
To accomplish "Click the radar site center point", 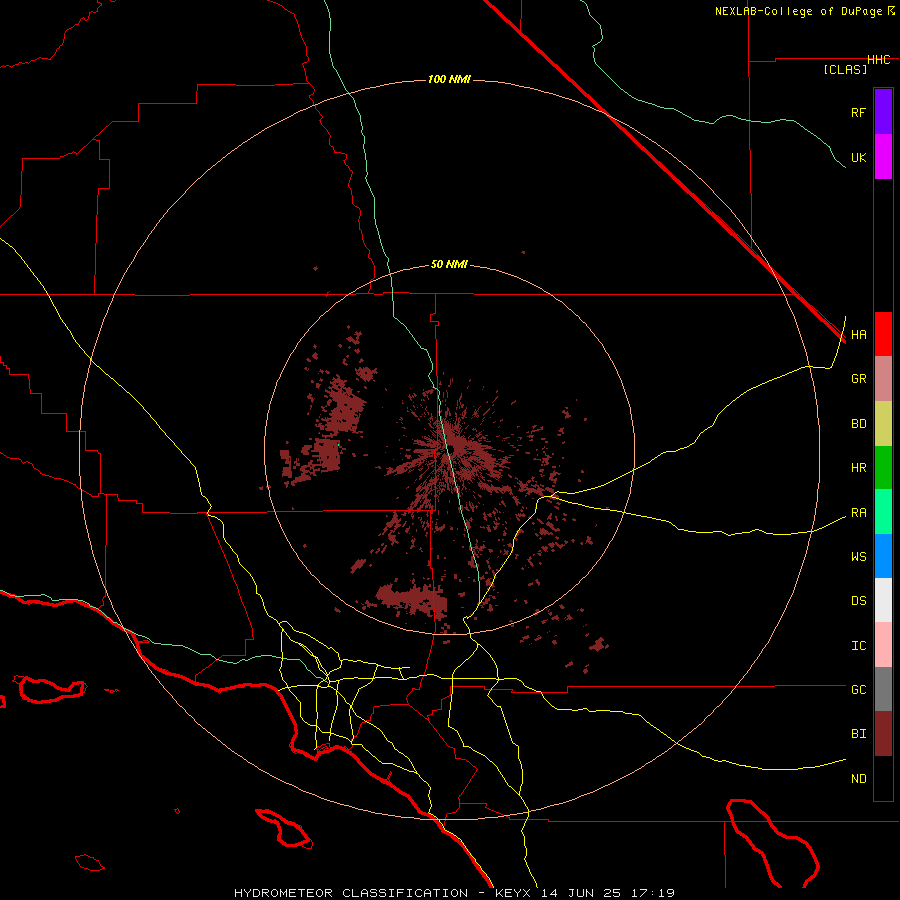I will click(449, 449).
